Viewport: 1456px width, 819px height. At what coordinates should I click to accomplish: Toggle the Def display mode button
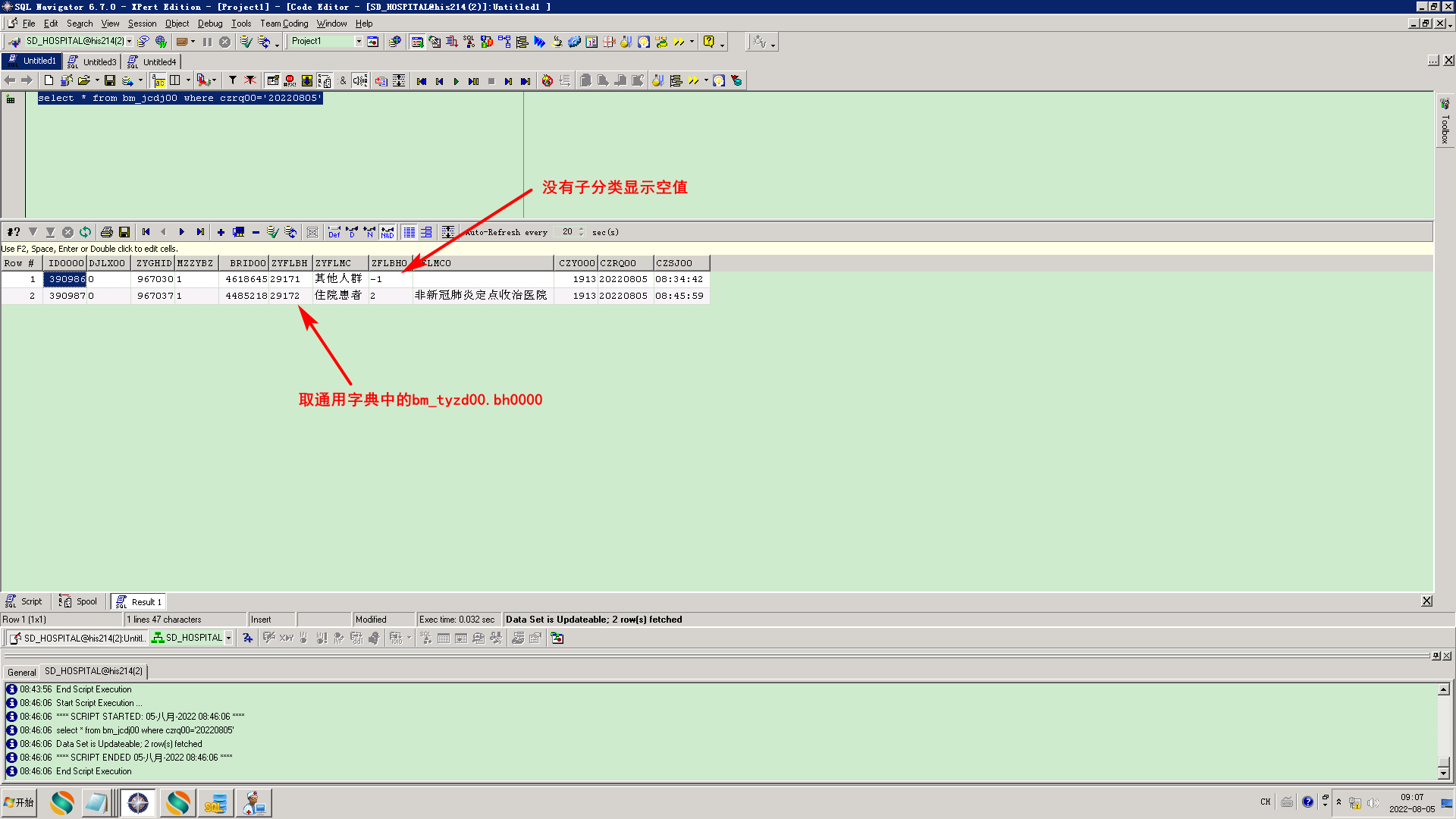click(x=334, y=232)
